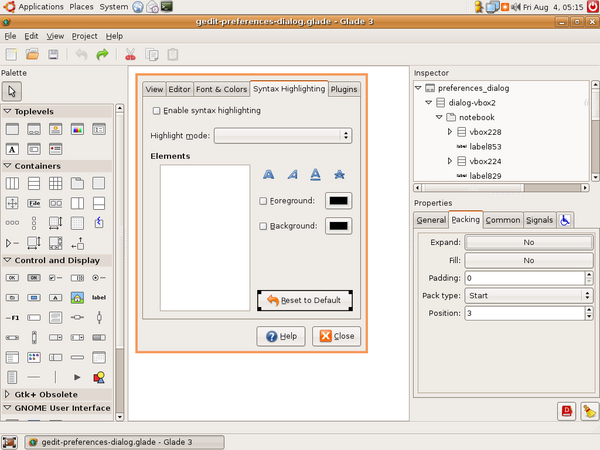Choose the Color Selection Dialog toplevel
This screenshot has height=450, width=600.
click(x=77, y=129)
